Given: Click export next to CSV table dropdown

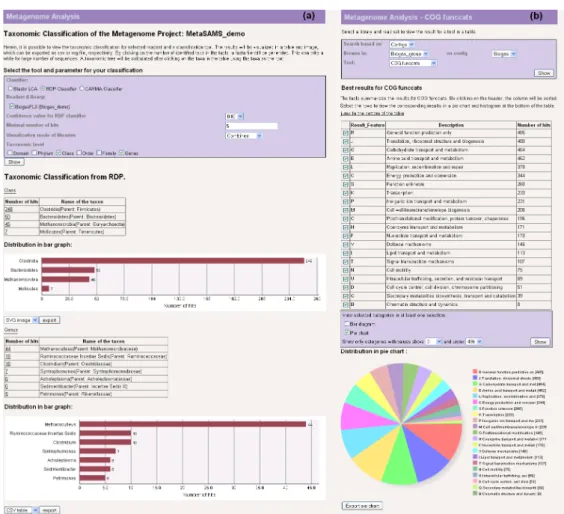Looking at the screenshot, I should [50, 510].
